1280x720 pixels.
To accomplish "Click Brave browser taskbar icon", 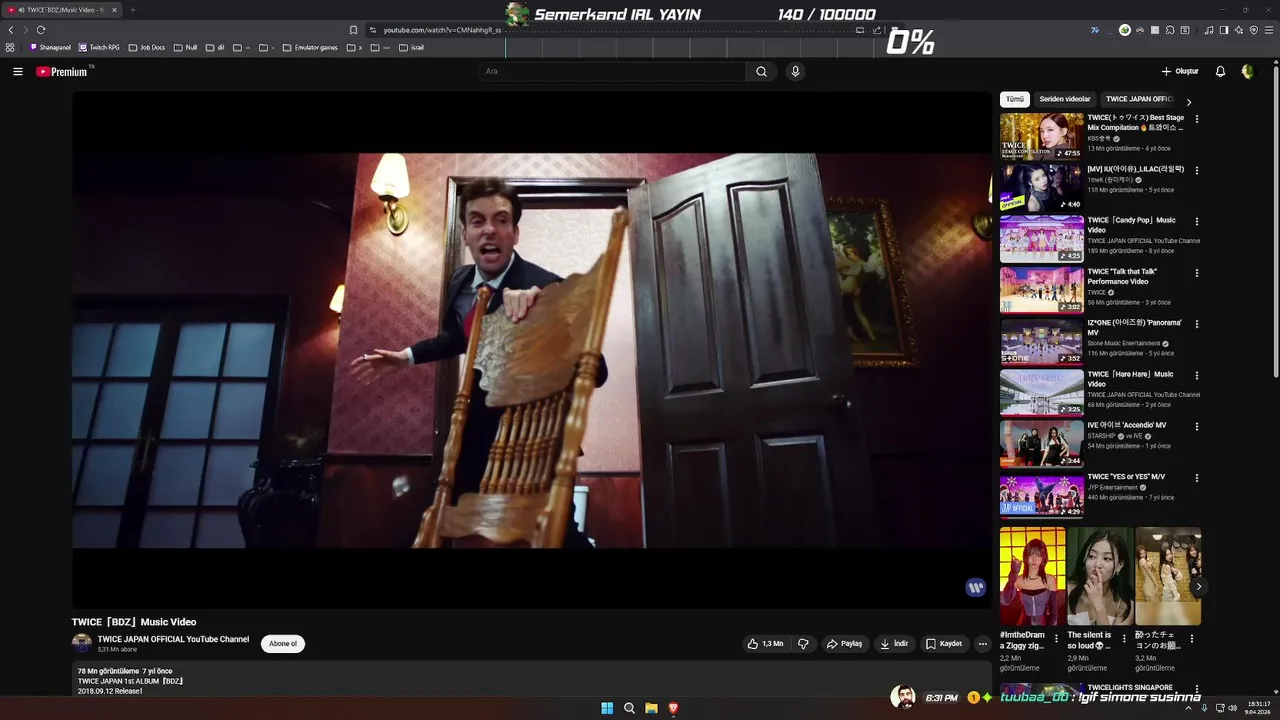I will point(673,708).
